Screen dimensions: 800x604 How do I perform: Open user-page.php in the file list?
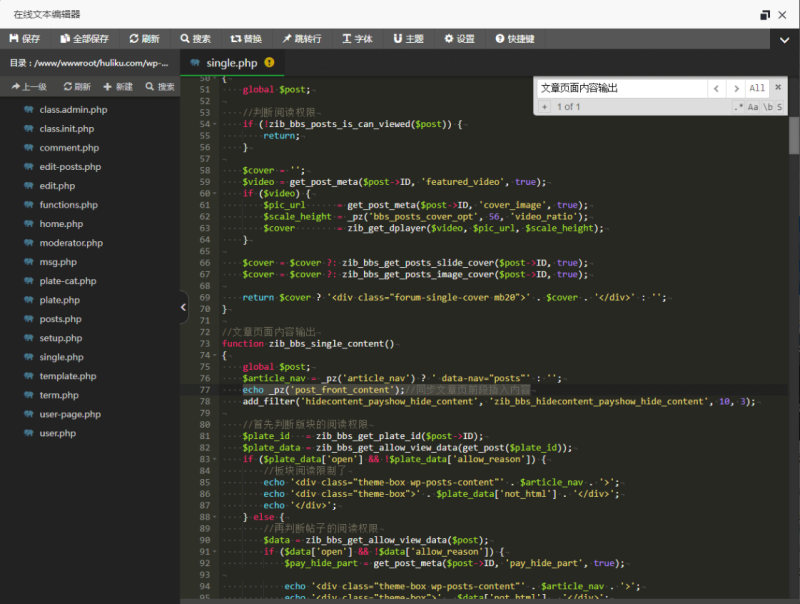pos(70,414)
